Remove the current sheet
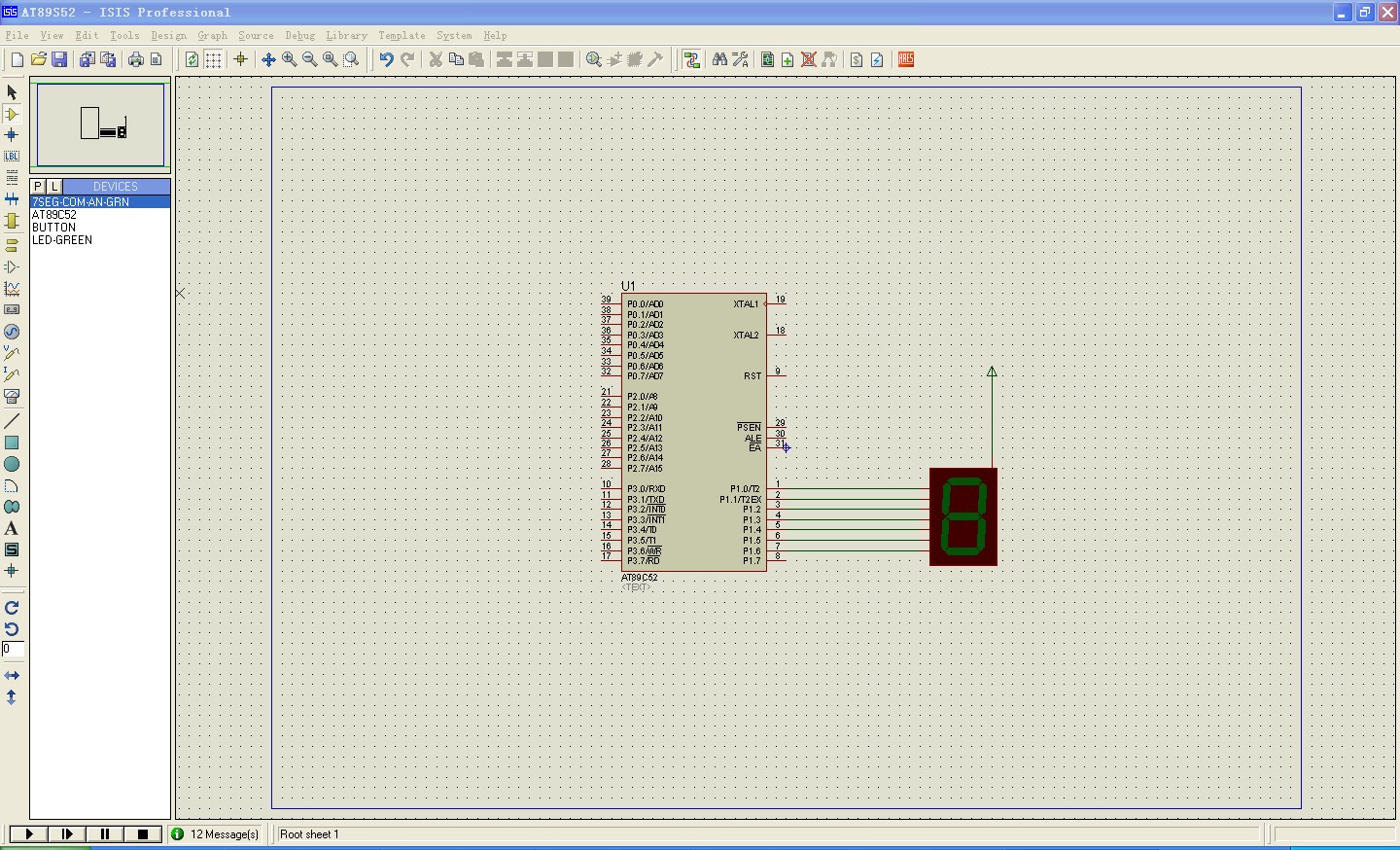 coord(808,59)
